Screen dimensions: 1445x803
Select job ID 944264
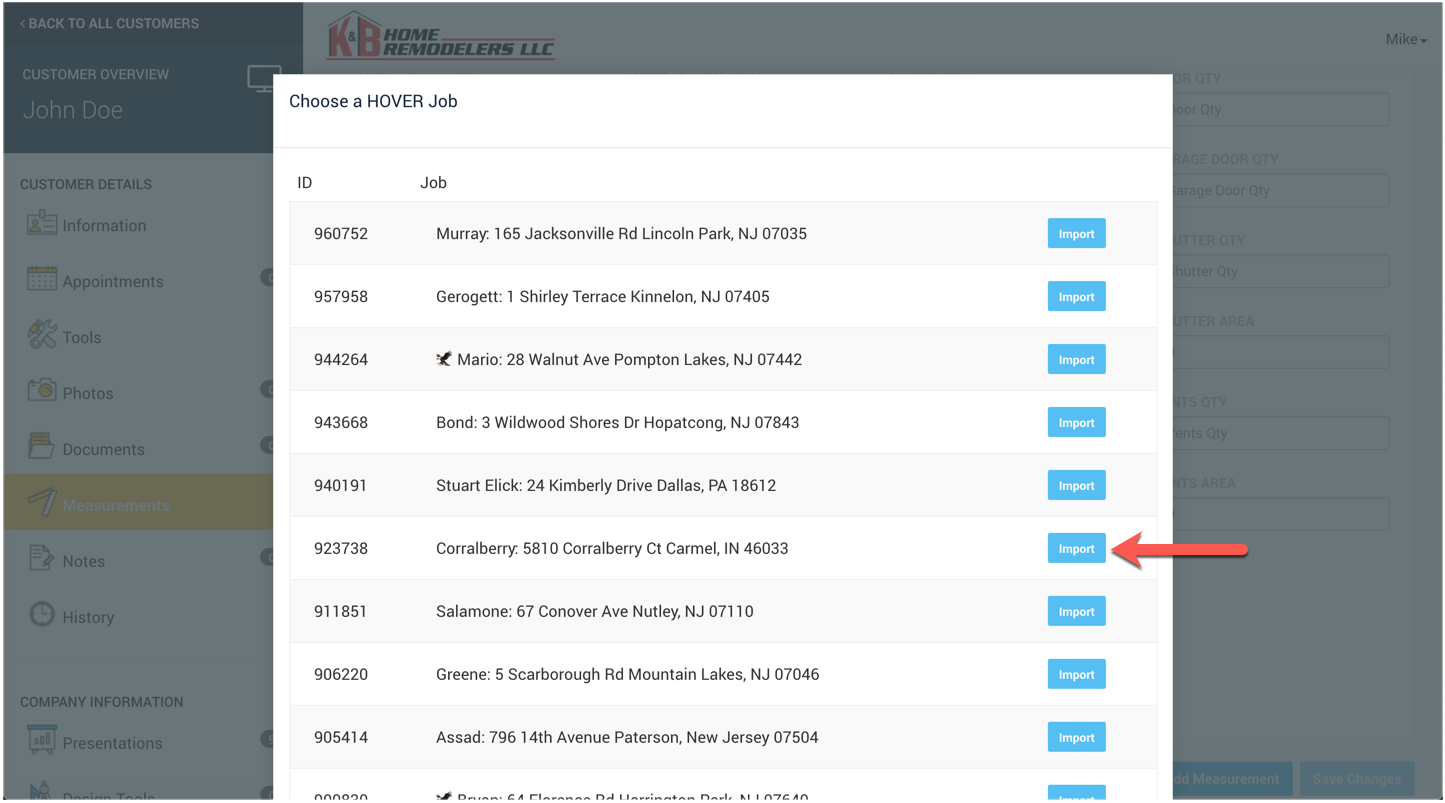(341, 360)
